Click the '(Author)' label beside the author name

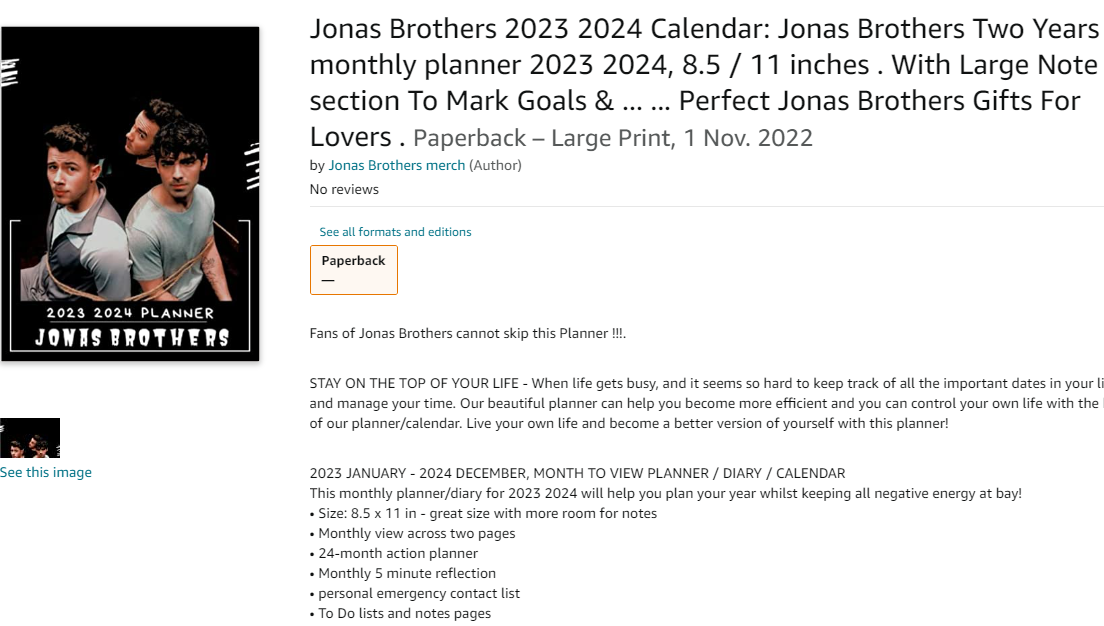tap(495, 165)
